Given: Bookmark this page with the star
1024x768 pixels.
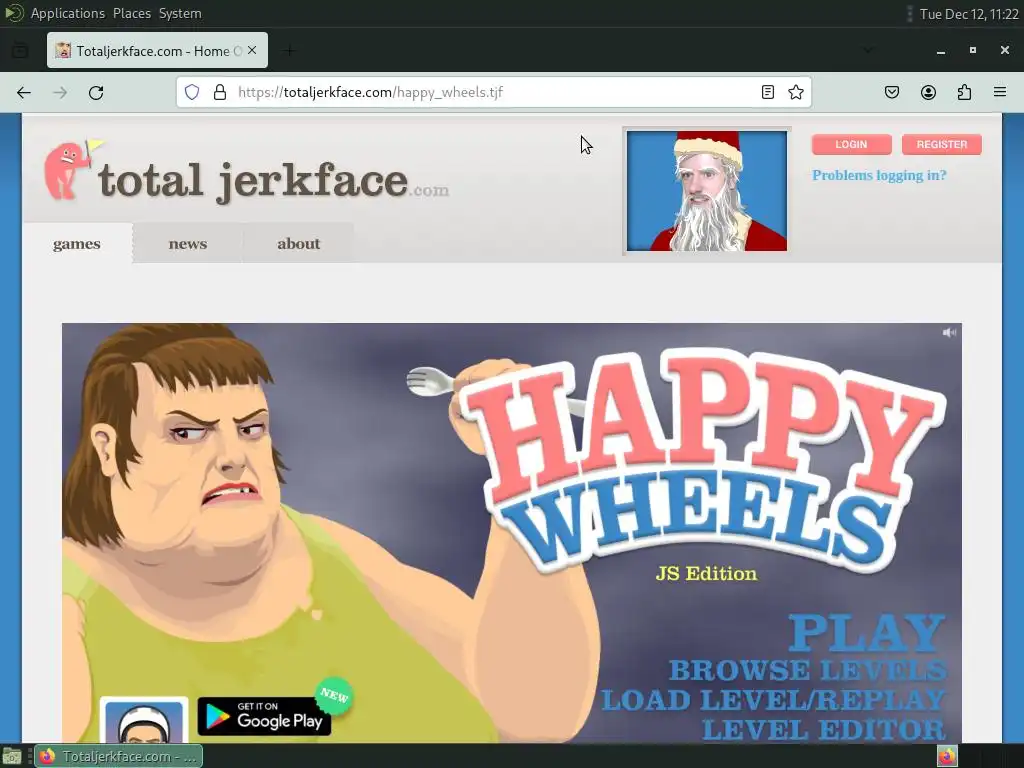Looking at the screenshot, I should pyautogui.click(x=795, y=92).
